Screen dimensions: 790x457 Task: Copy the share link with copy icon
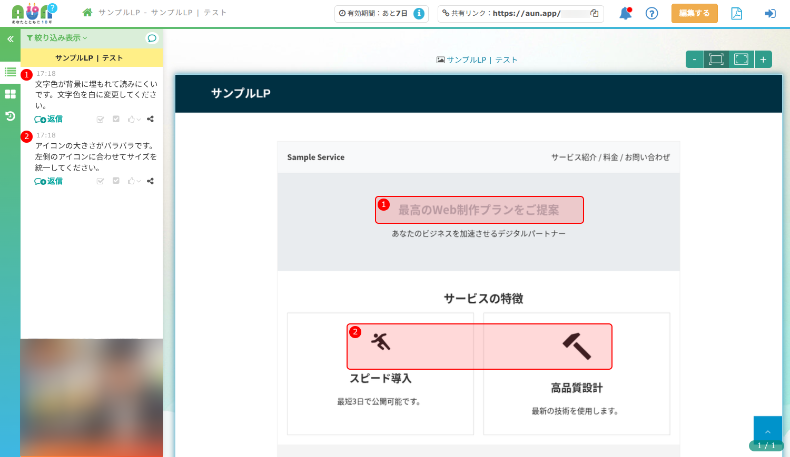click(x=595, y=14)
